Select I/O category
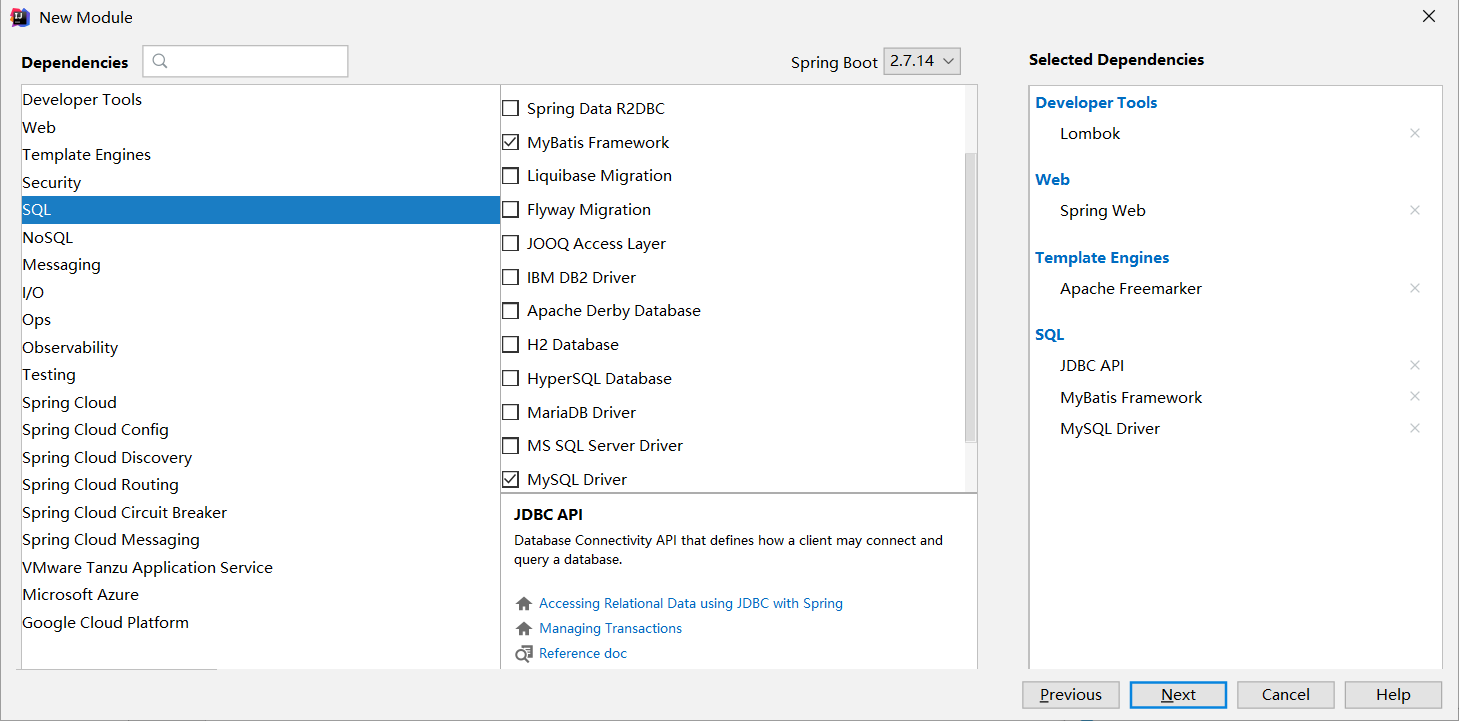The height and width of the screenshot is (721, 1459). [x=260, y=292]
